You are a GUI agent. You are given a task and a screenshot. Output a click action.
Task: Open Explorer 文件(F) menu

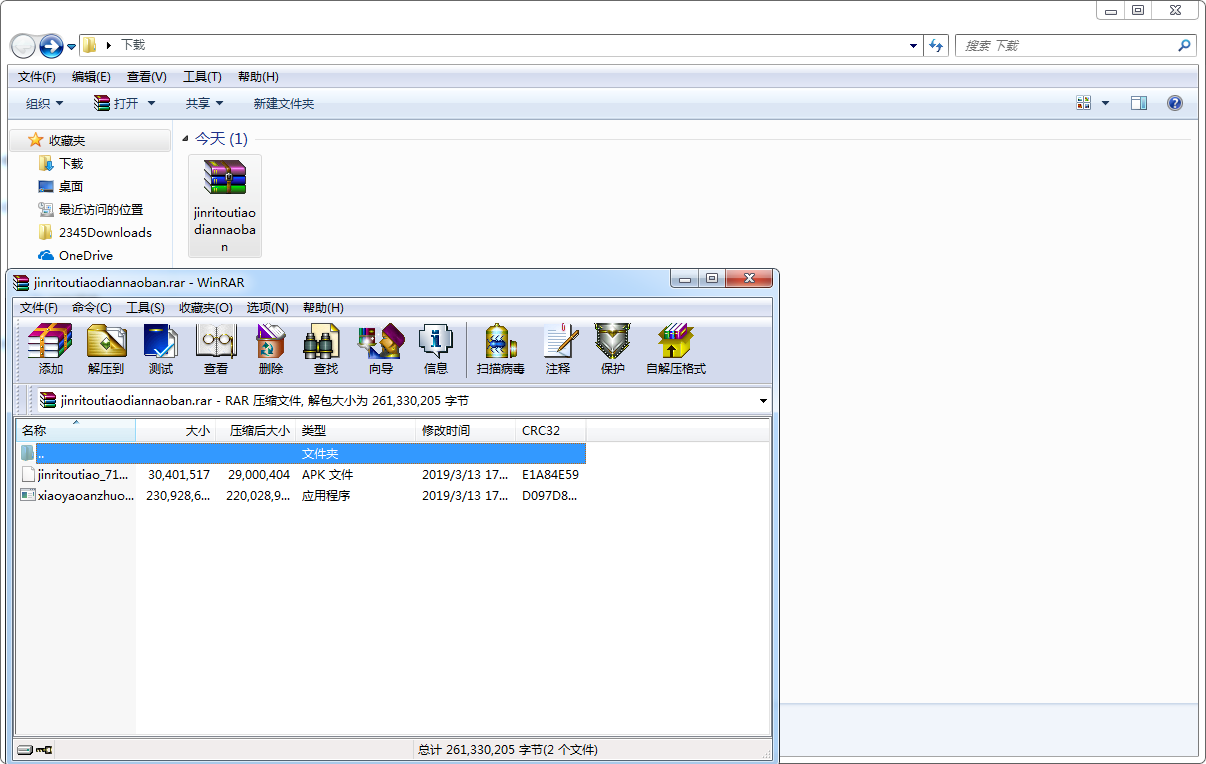[37, 77]
